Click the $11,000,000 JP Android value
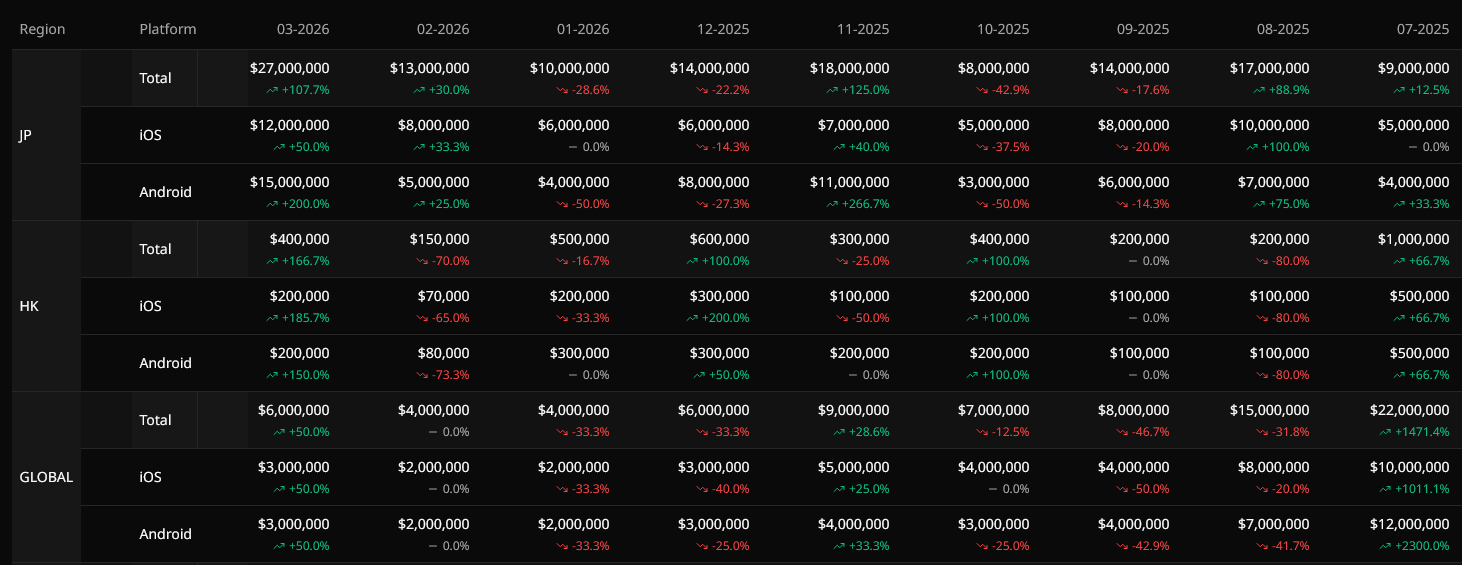 tap(850, 182)
